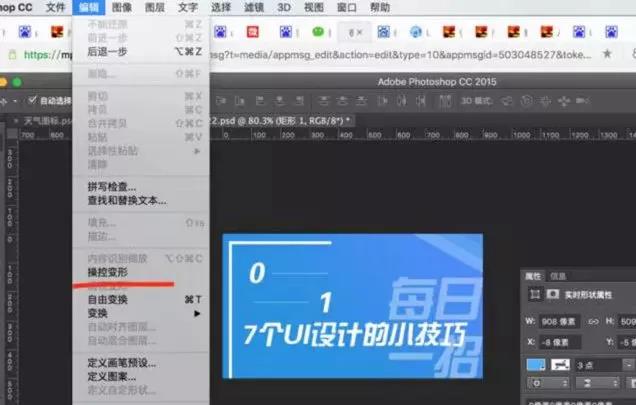Switch to the globe-icon browser tab

(416, 32)
